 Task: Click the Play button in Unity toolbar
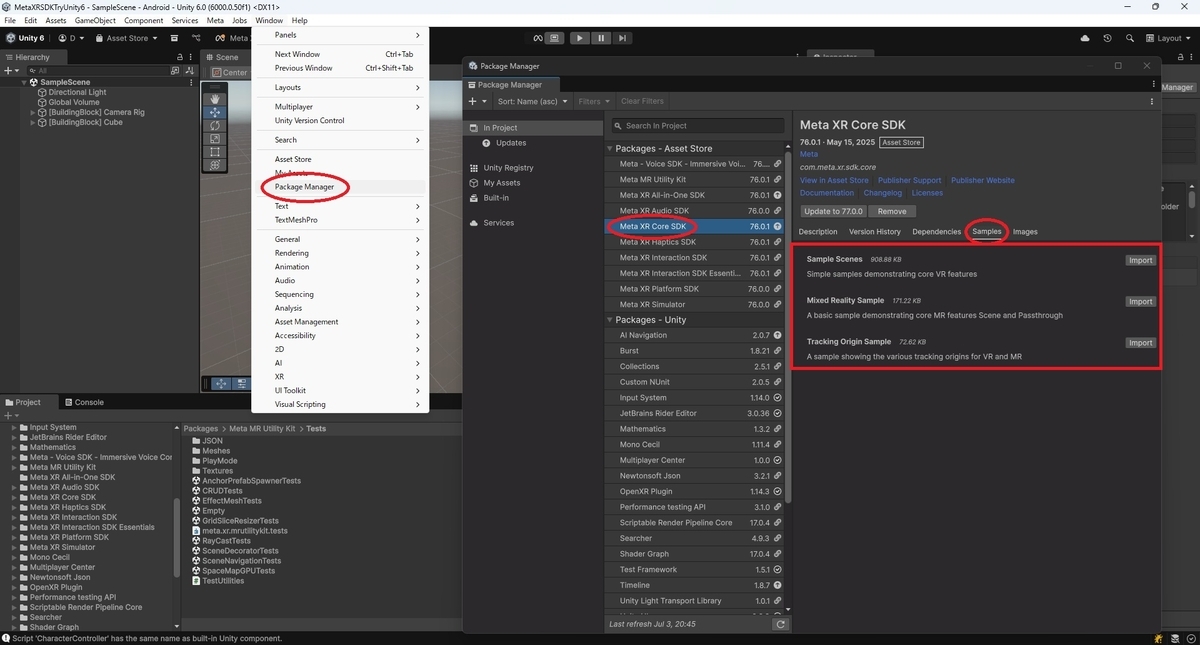click(579, 38)
